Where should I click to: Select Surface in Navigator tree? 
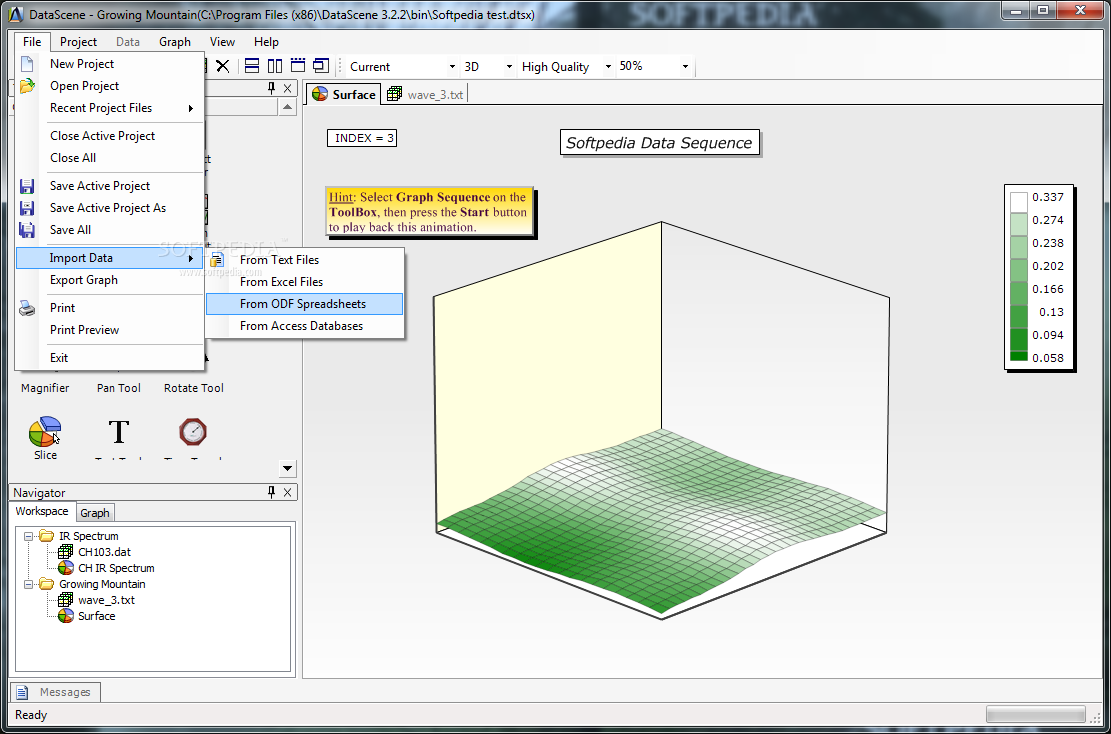tap(96, 616)
